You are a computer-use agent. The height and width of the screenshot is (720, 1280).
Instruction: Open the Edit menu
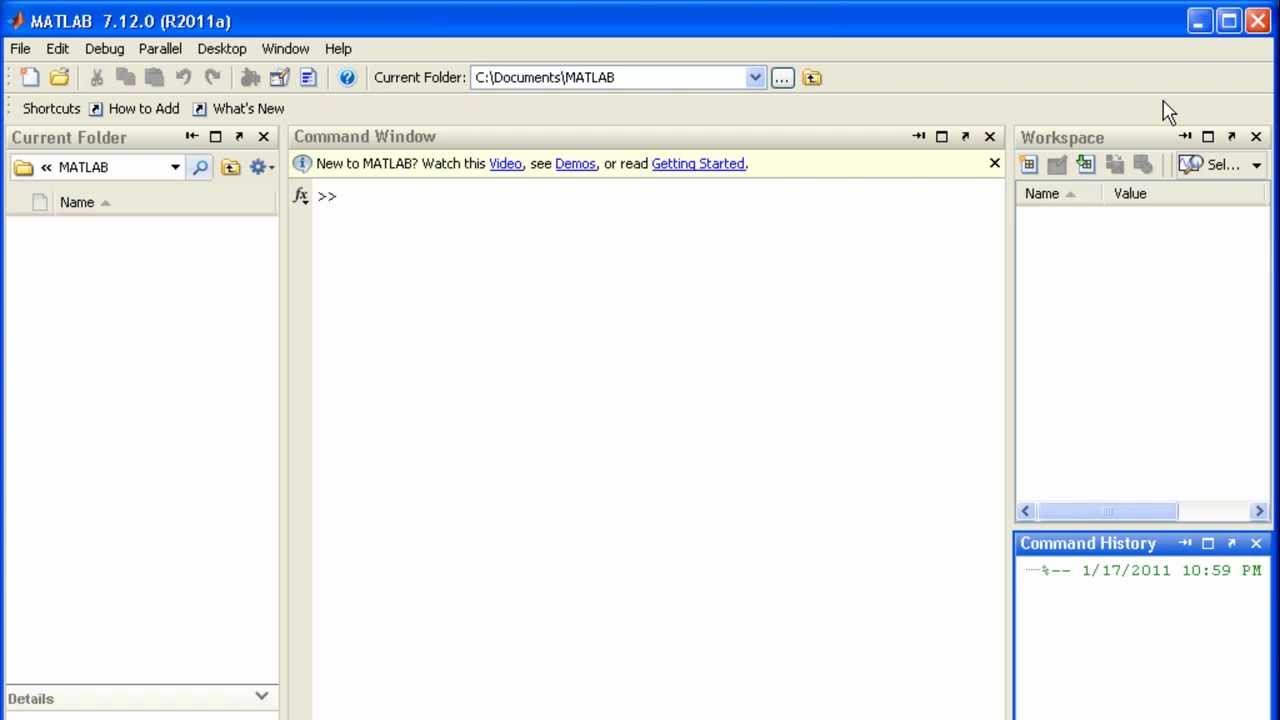tap(57, 48)
